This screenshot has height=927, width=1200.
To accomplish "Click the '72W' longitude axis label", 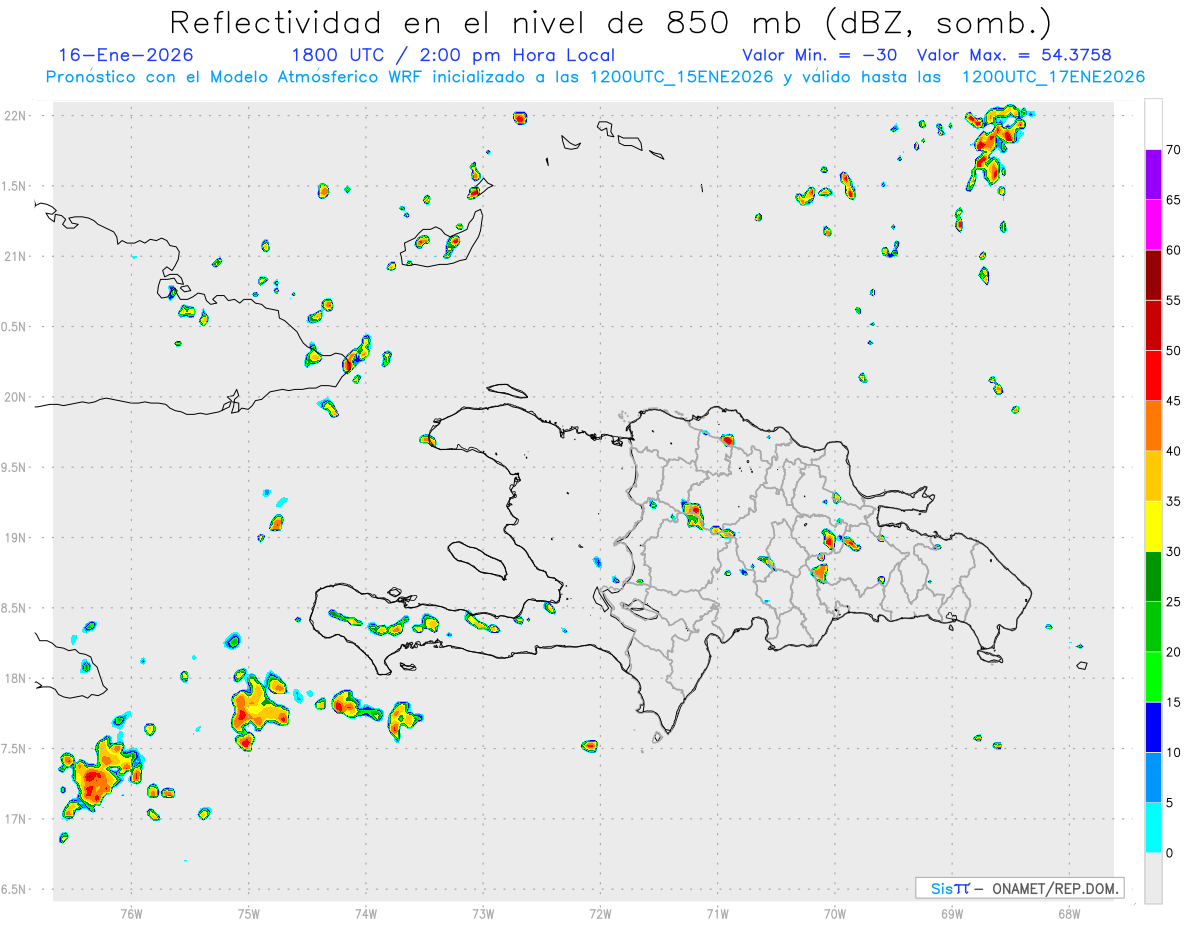I will (x=600, y=913).
